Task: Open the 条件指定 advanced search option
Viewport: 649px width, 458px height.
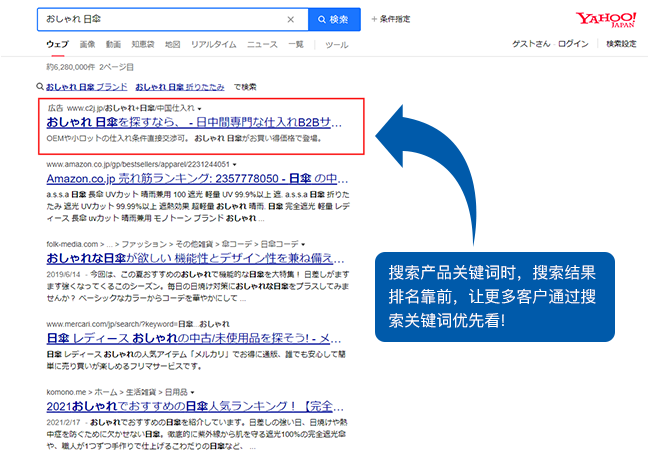Action: pos(392,19)
